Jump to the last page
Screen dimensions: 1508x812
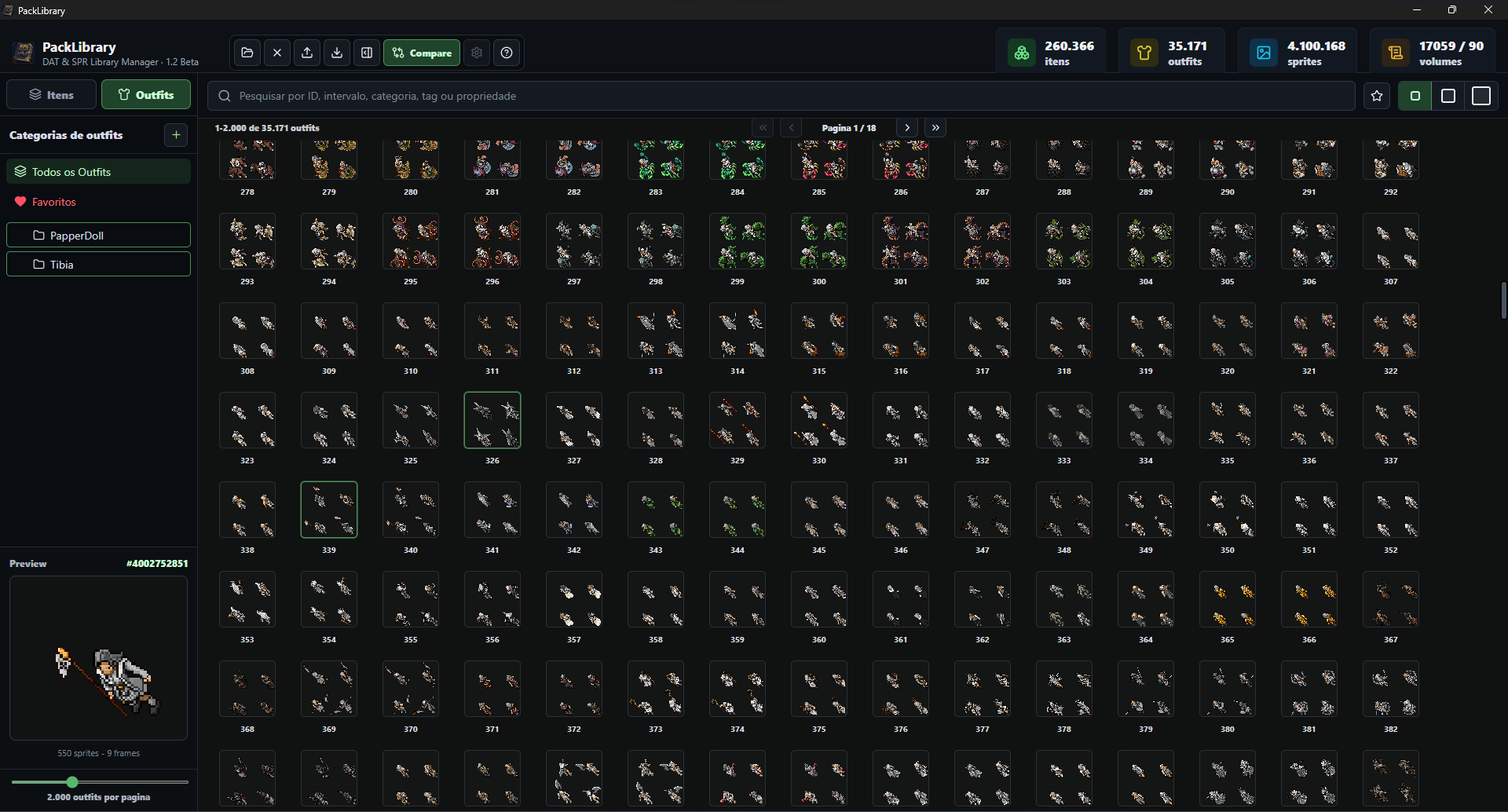tap(935, 128)
